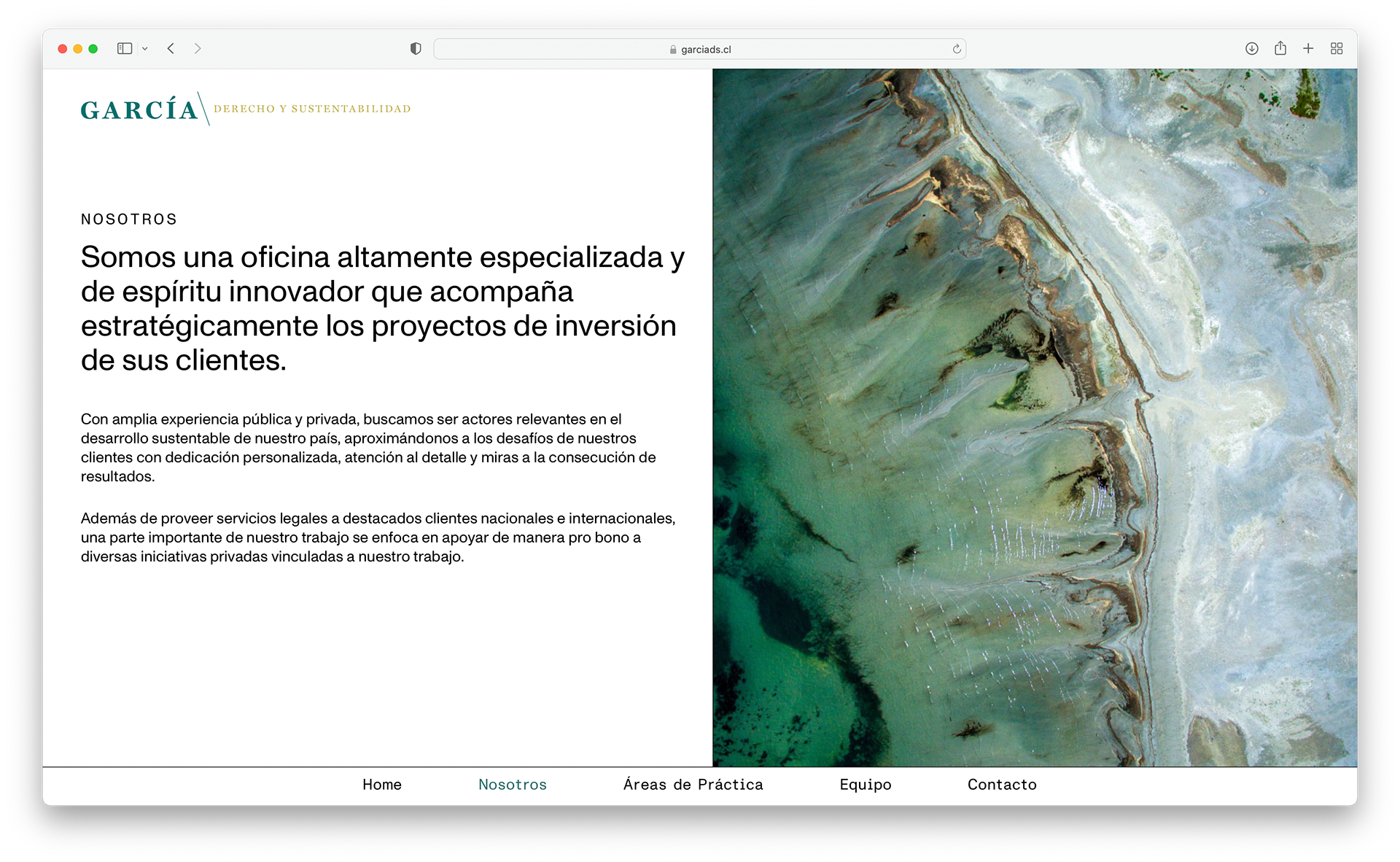Open the share sheet icon

(1280, 49)
